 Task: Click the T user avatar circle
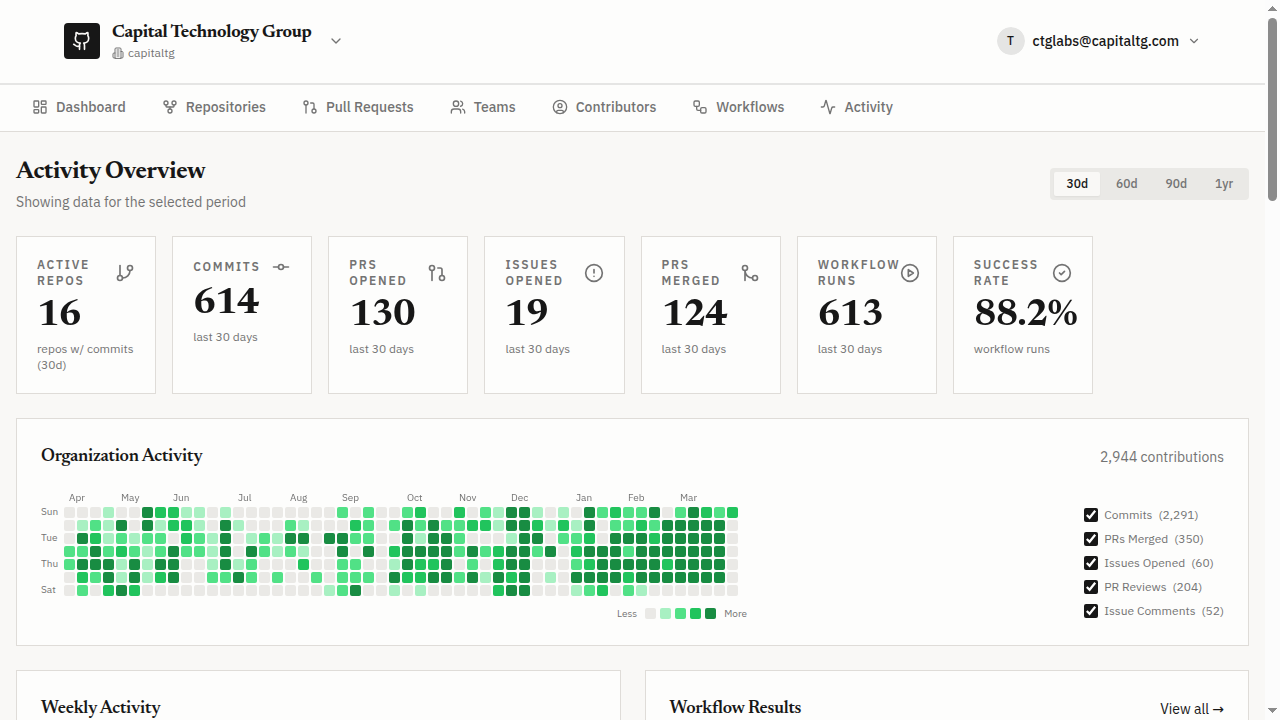pyautogui.click(x=1011, y=41)
